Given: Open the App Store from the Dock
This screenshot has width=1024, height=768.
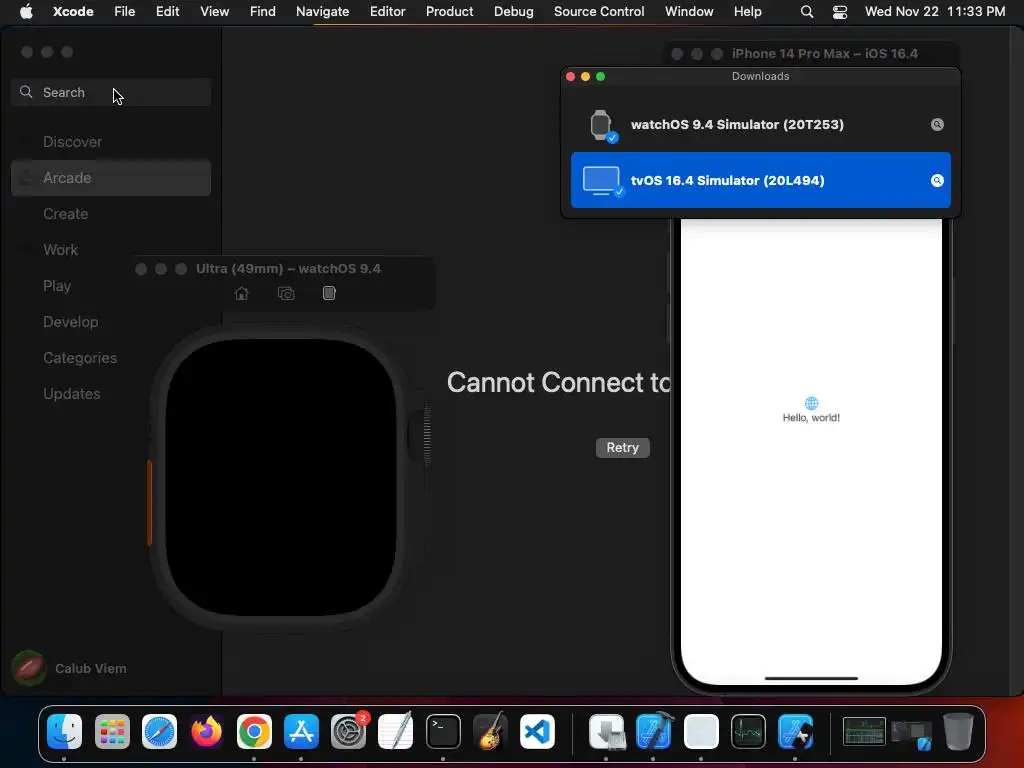Looking at the screenshot, I should (x=301, y=731).
